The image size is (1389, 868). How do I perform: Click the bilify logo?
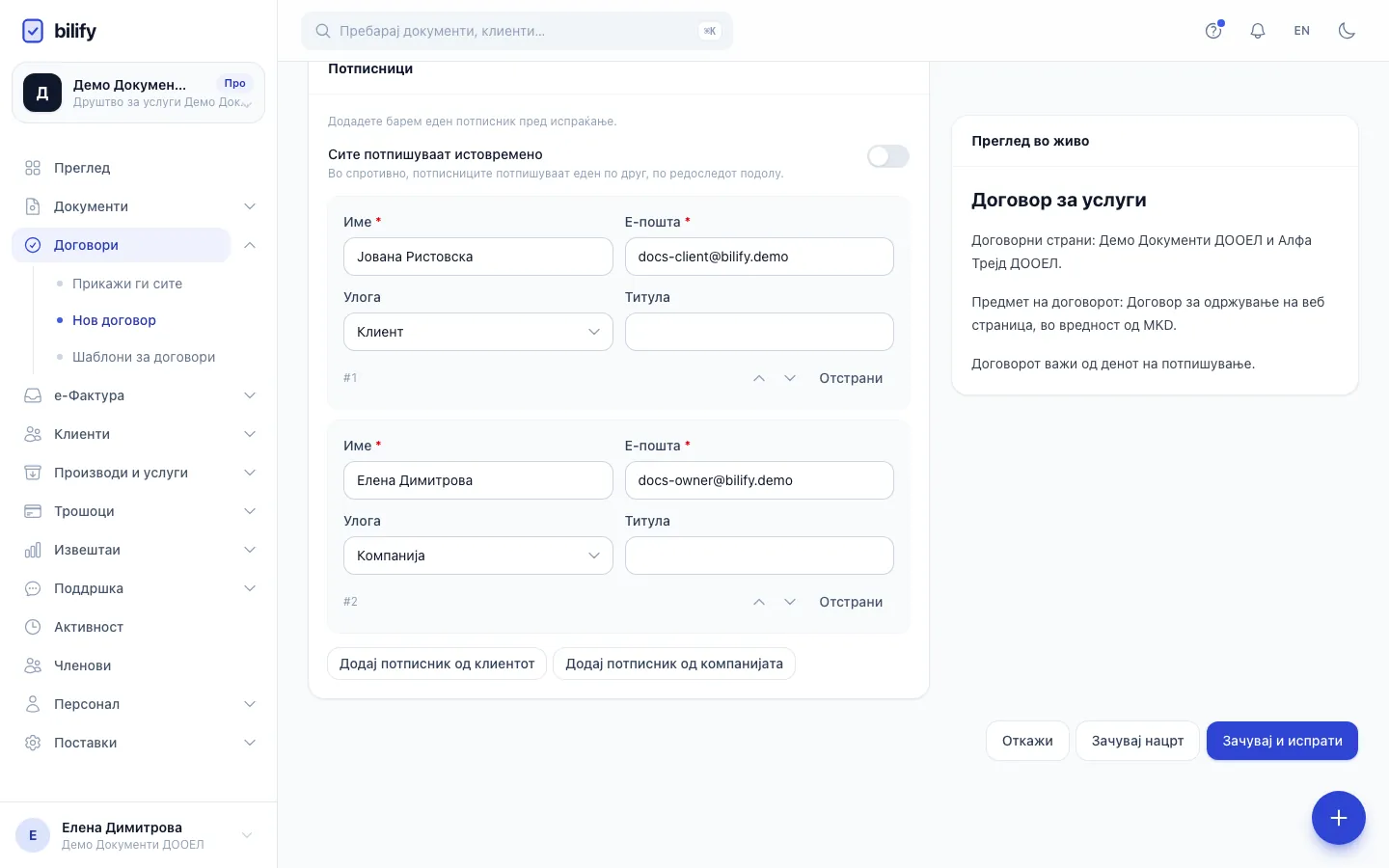[59, 31]
